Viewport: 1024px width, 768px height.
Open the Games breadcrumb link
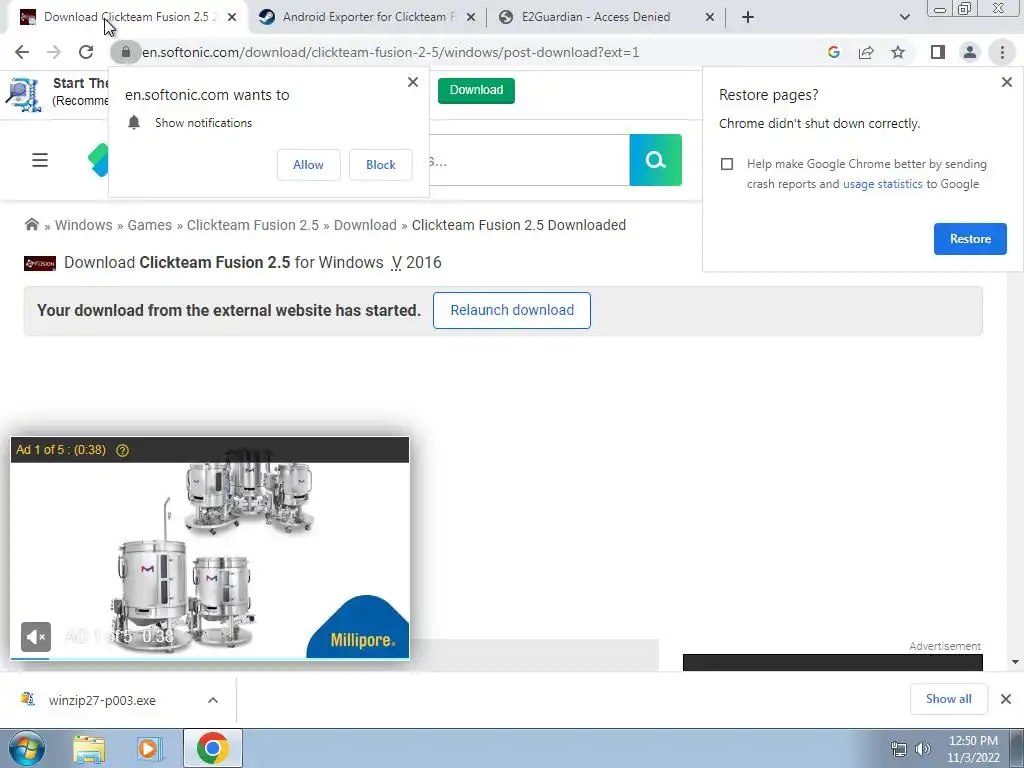click(x=150, y=225)
